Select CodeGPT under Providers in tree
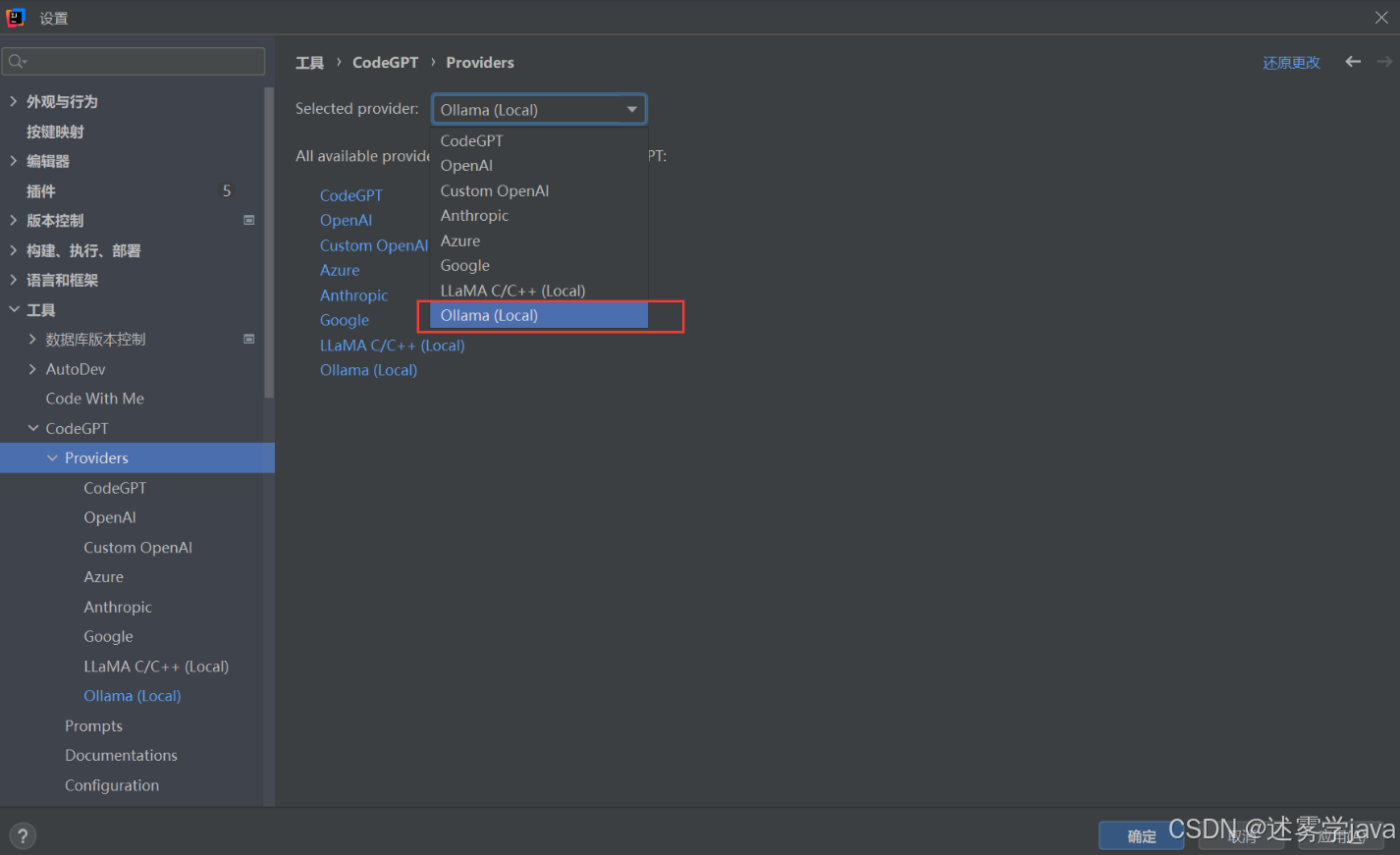 click(x=115, y=488)
